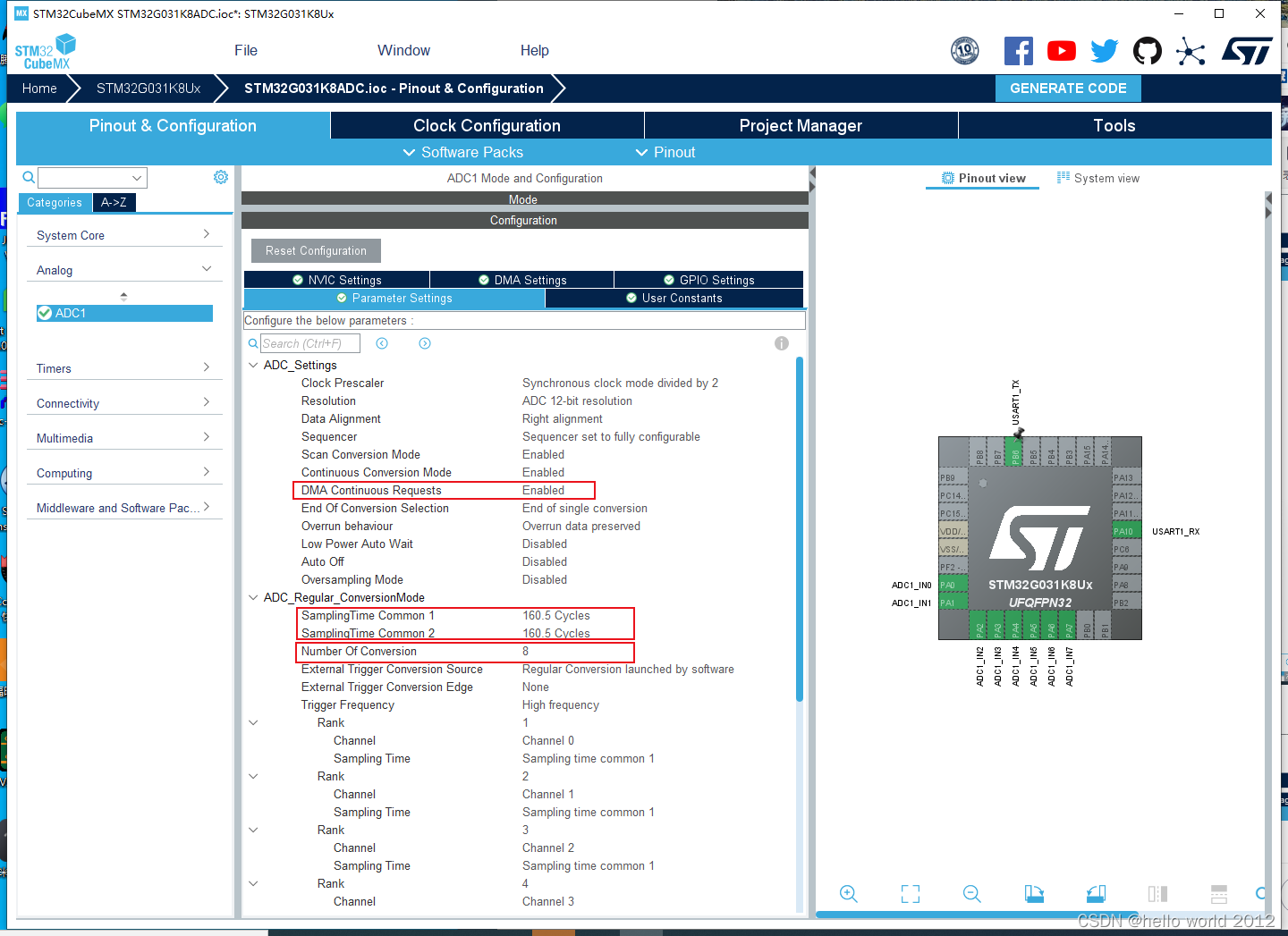Click the PA10 pin on the chip
The width and height of the screenshot is (1288, 936).
[1126, 531]
